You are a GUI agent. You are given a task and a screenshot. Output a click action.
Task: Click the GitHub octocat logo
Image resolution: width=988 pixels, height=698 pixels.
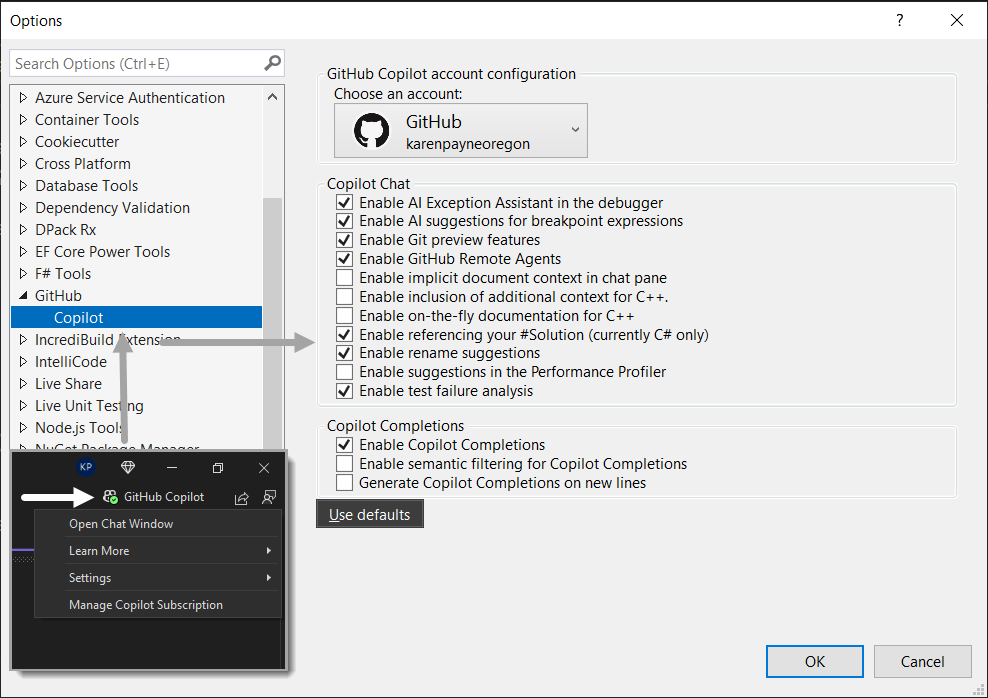372,130
